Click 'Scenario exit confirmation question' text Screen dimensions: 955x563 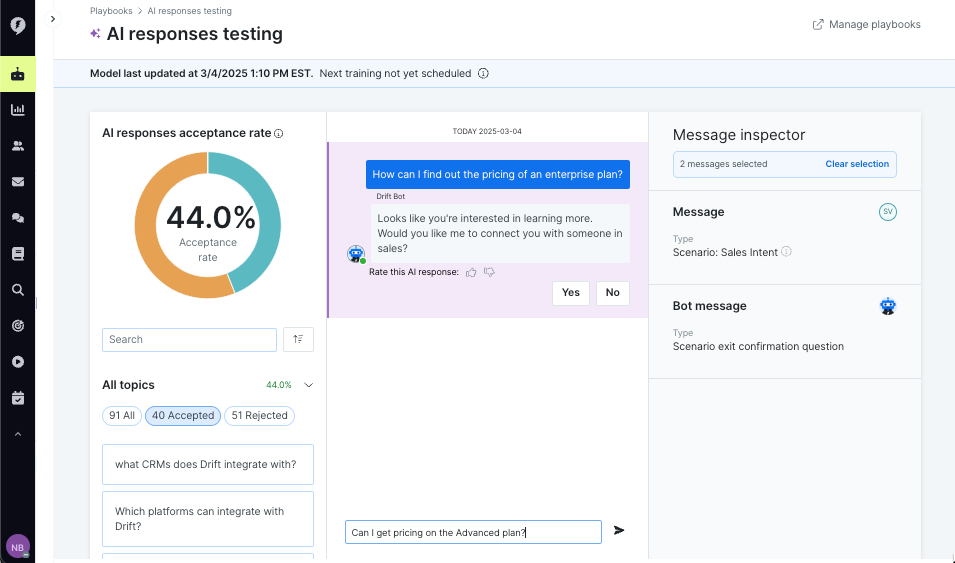click(x=758, y=347)
